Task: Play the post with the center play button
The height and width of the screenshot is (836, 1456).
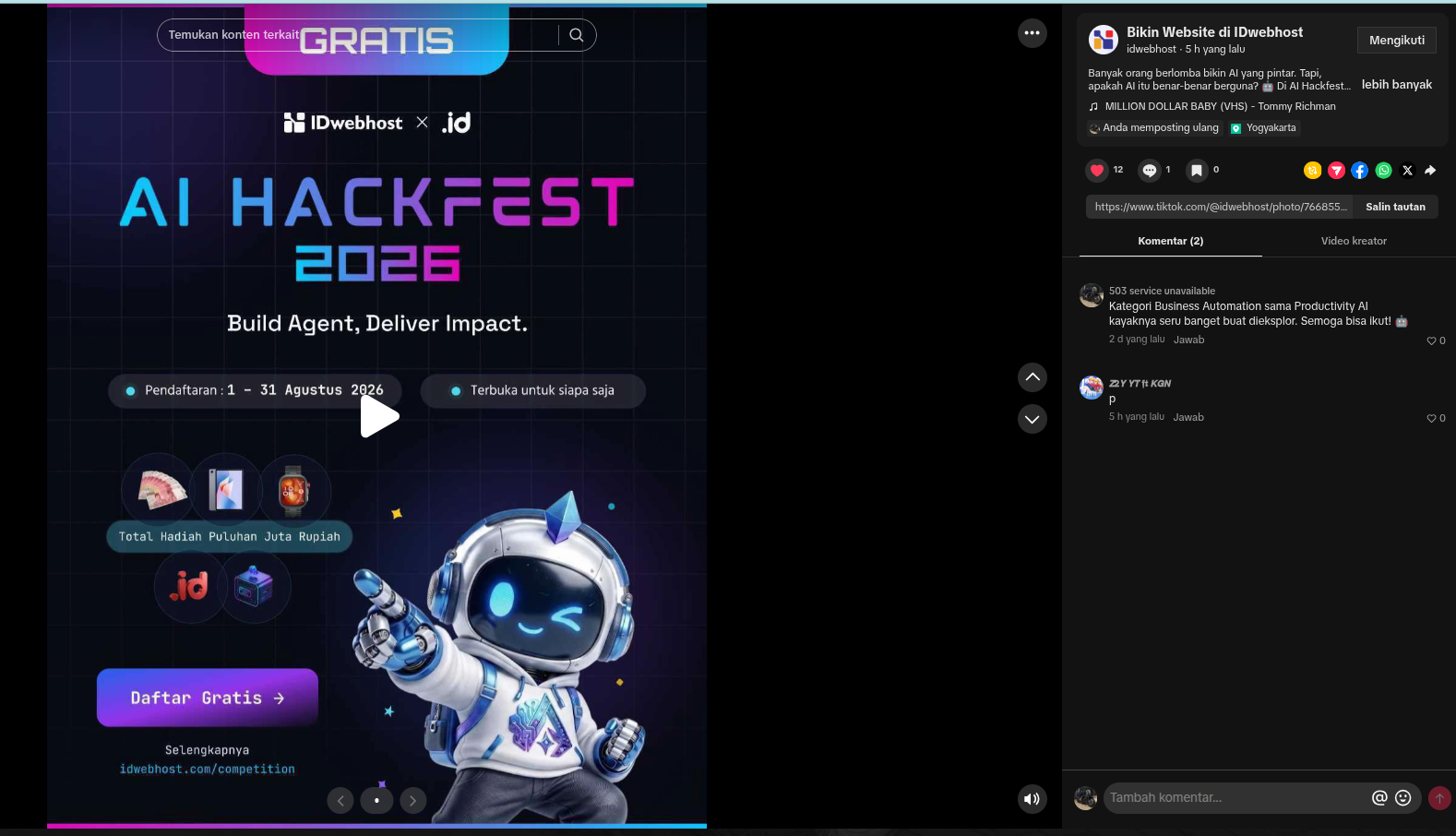Action: (x=378, y=416)
